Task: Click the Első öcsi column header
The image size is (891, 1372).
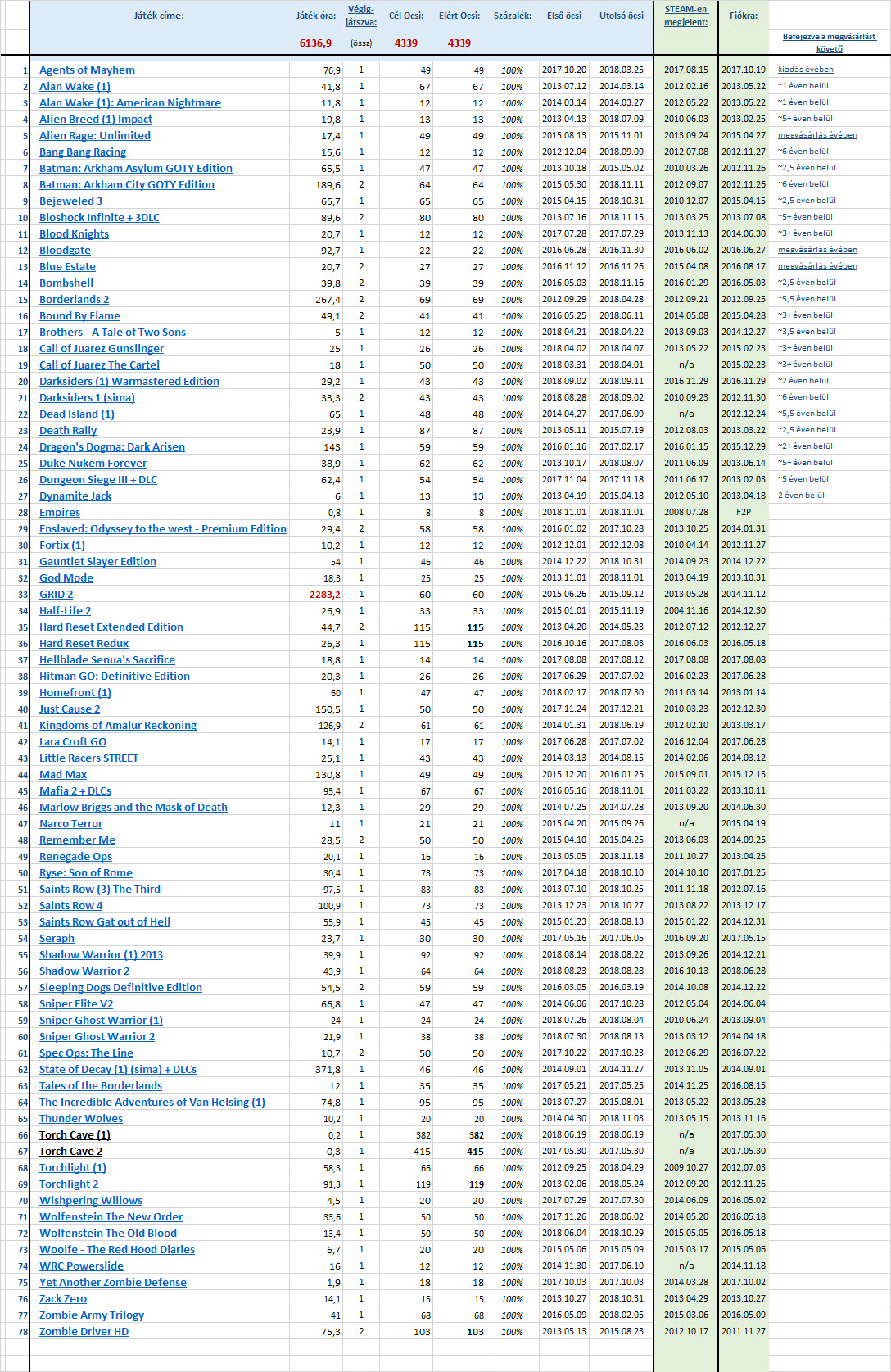Action: coord(564,16)
